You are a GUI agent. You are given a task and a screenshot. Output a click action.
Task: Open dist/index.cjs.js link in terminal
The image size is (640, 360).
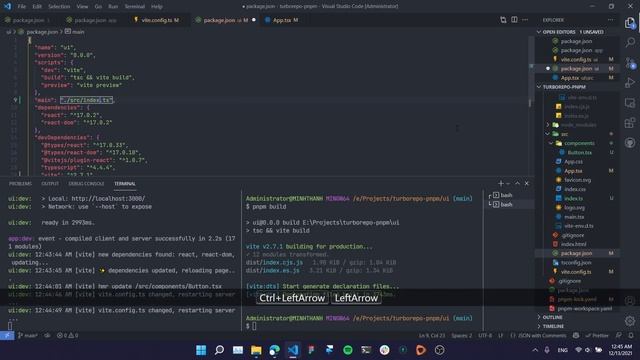[x=274, y=262]
